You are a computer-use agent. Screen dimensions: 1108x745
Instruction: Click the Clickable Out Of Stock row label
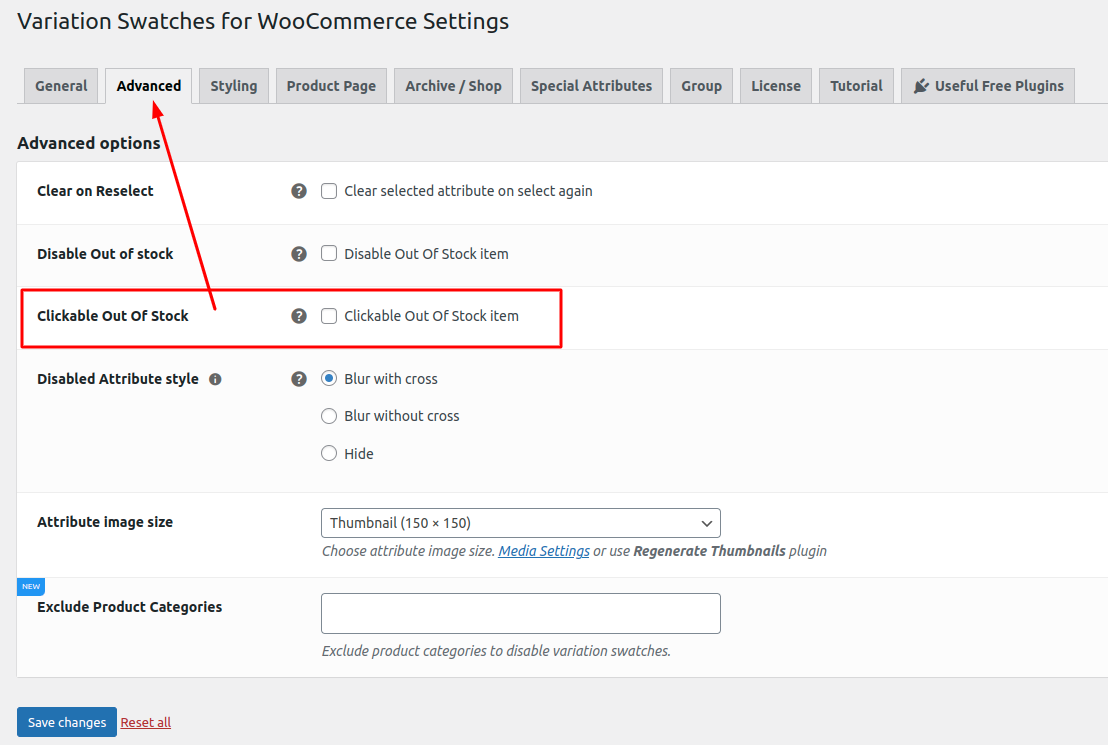point(113,316)
